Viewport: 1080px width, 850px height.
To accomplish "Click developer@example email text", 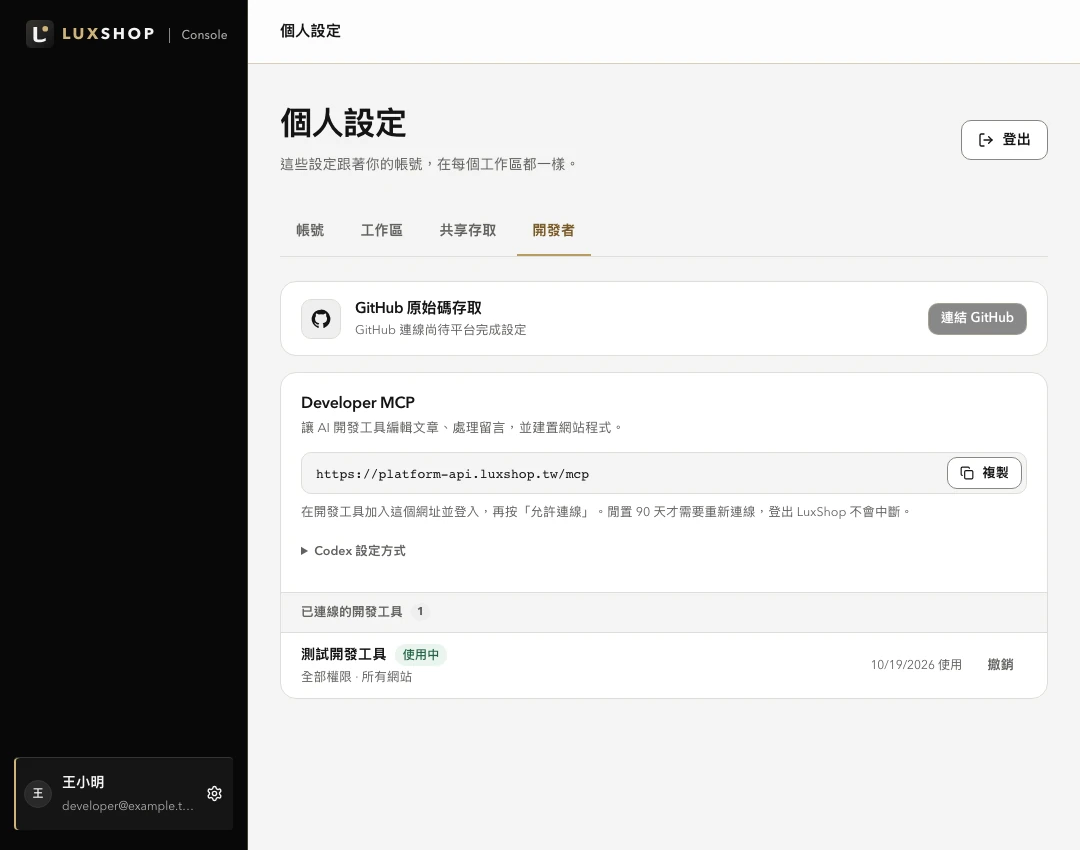I will pos(128,806).
